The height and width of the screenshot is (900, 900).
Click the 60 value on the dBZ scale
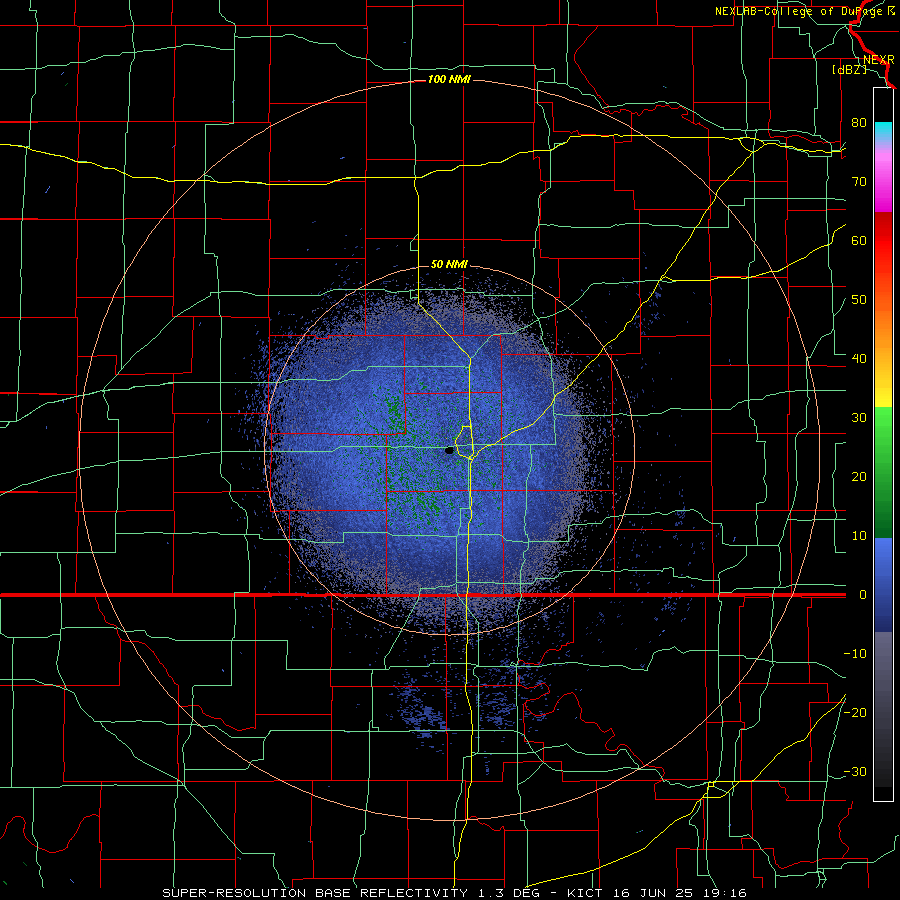859,240
